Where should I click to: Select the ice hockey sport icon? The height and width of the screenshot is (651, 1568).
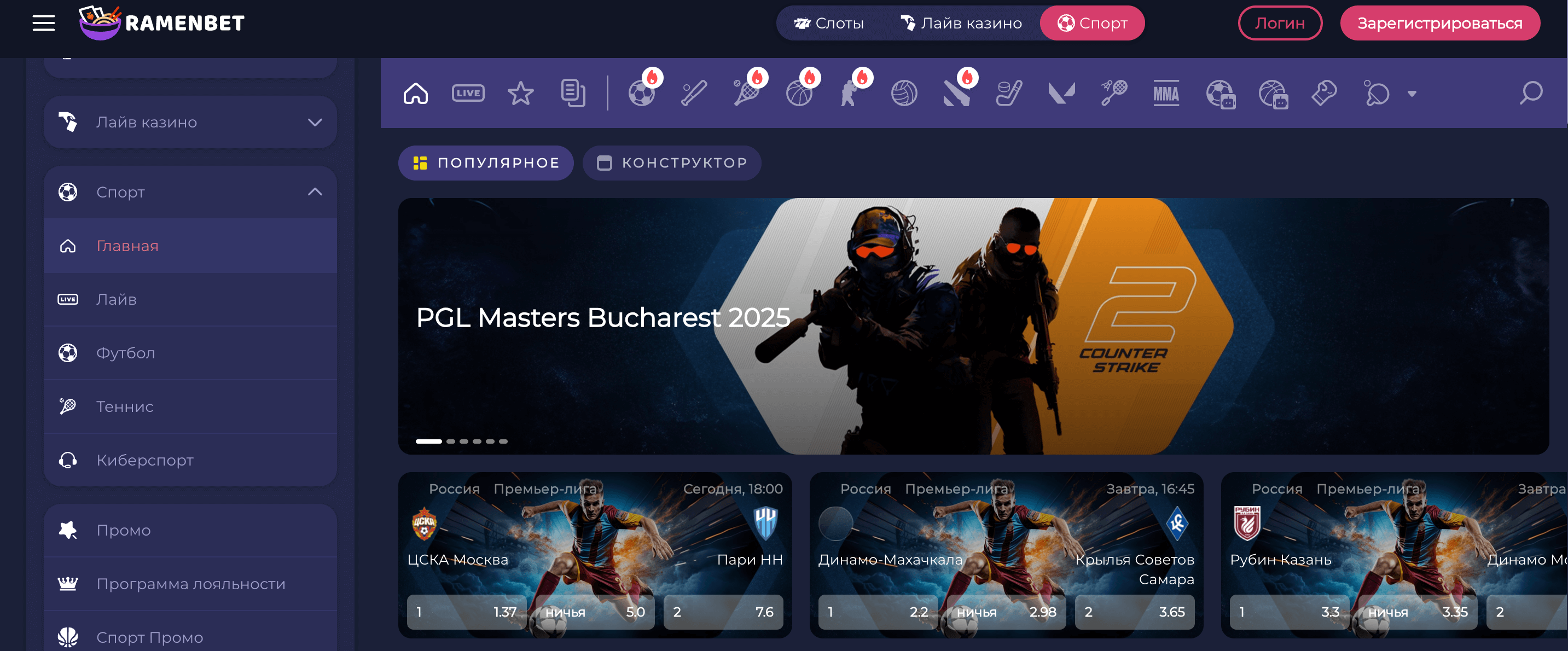[1009, 94]
